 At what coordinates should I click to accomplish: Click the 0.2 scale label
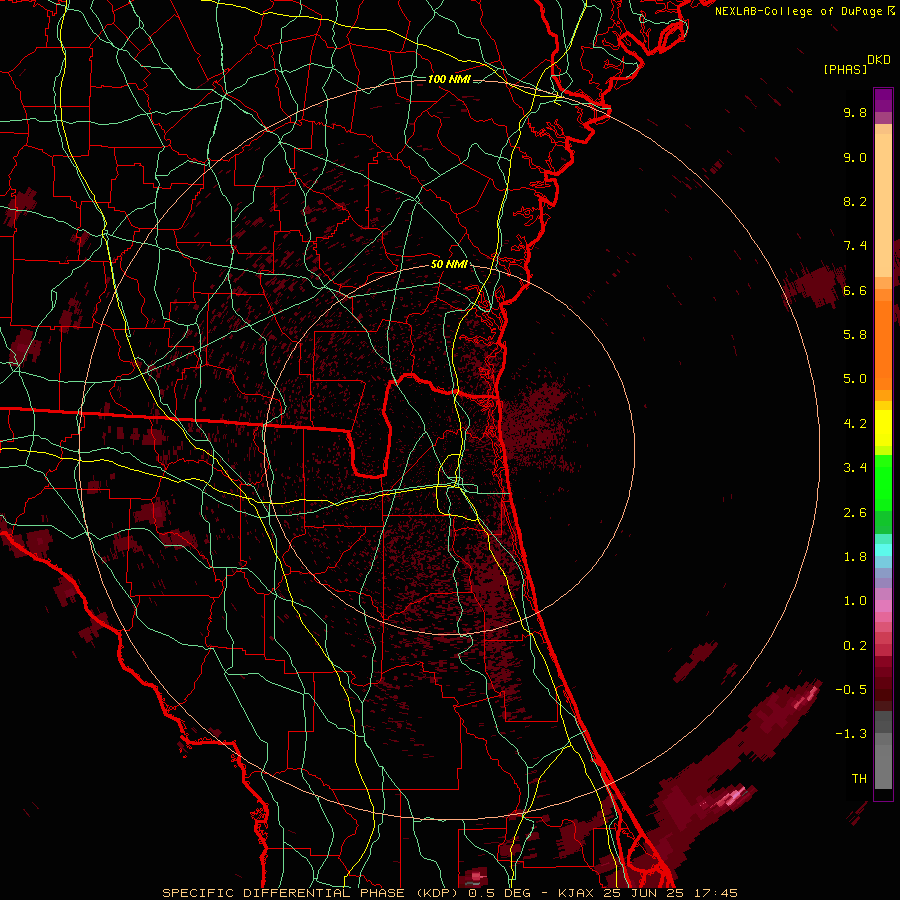point(855,646)
